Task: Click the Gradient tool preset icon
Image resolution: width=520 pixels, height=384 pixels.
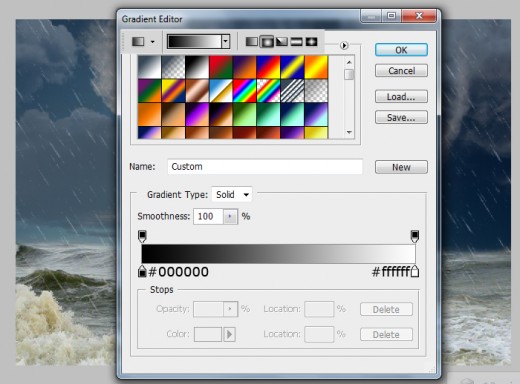Action: (x=138, y=42)
